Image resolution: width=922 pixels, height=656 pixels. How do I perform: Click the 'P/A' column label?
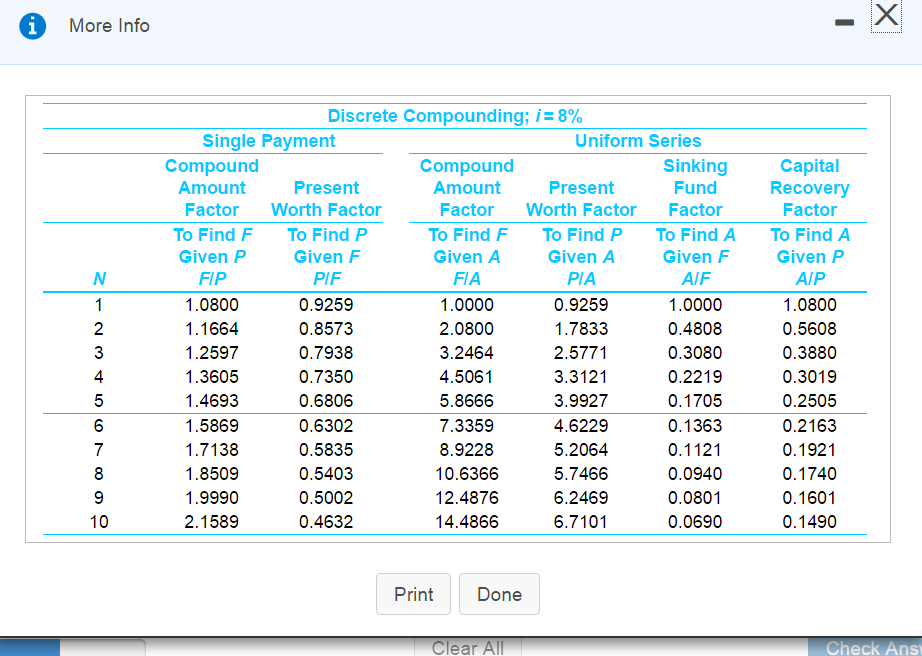coord(582,279)
